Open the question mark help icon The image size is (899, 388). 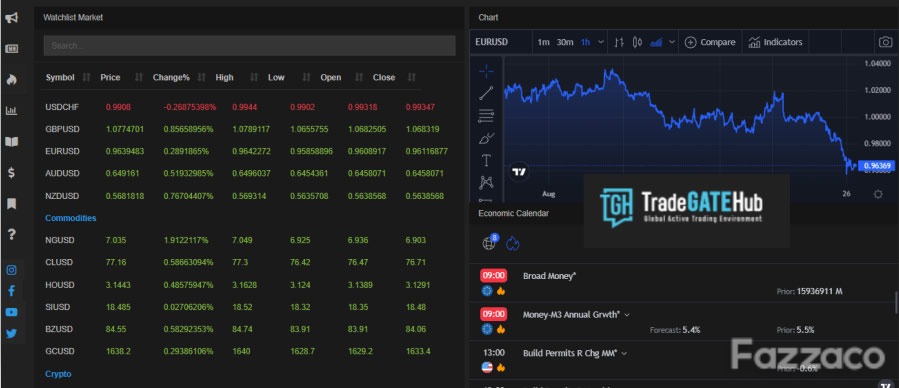pos(11,234)
